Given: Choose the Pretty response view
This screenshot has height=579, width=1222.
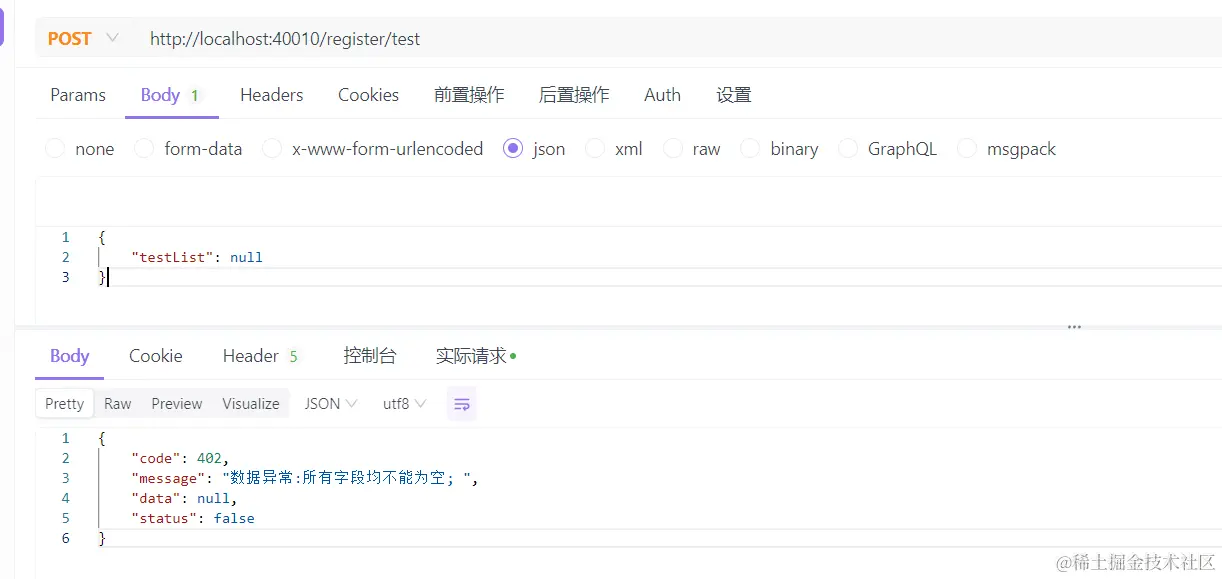Looking at the screenshot, I should tap(65, 404).
